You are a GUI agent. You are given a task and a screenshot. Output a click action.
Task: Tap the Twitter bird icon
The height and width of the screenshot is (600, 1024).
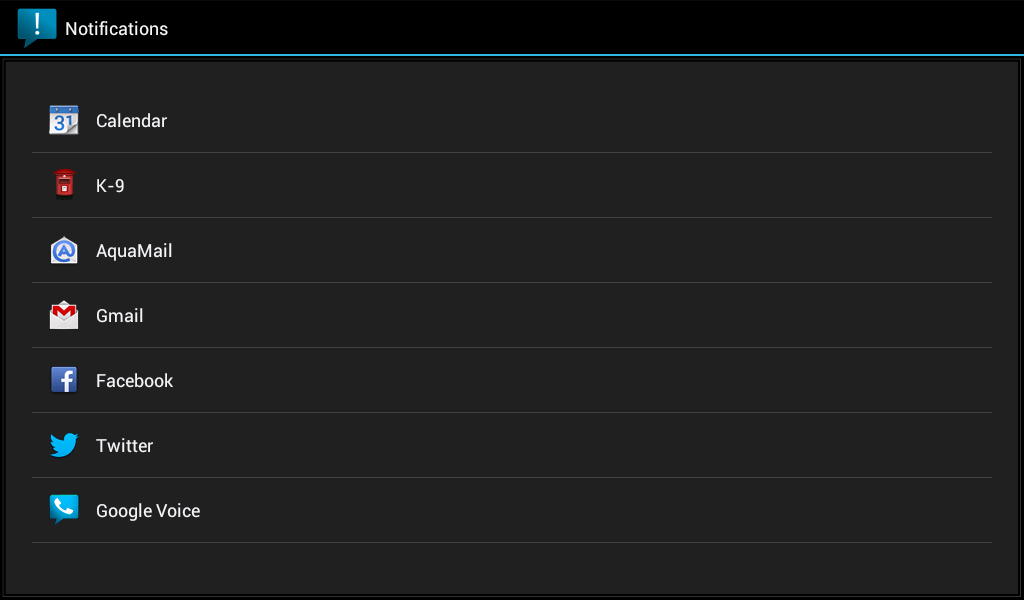pyautogui.click(x=64, y=445)
